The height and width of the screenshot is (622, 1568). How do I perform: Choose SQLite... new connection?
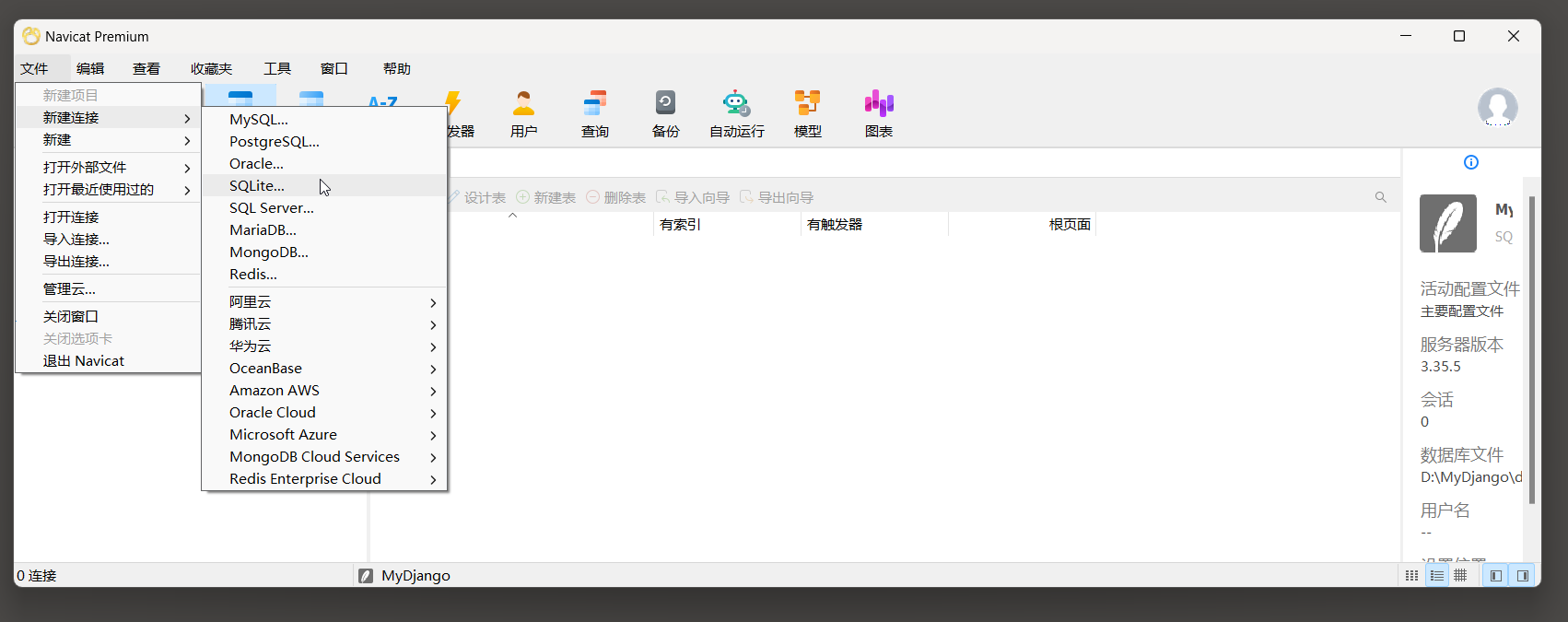pyautogui.click(x=324, y=186)
